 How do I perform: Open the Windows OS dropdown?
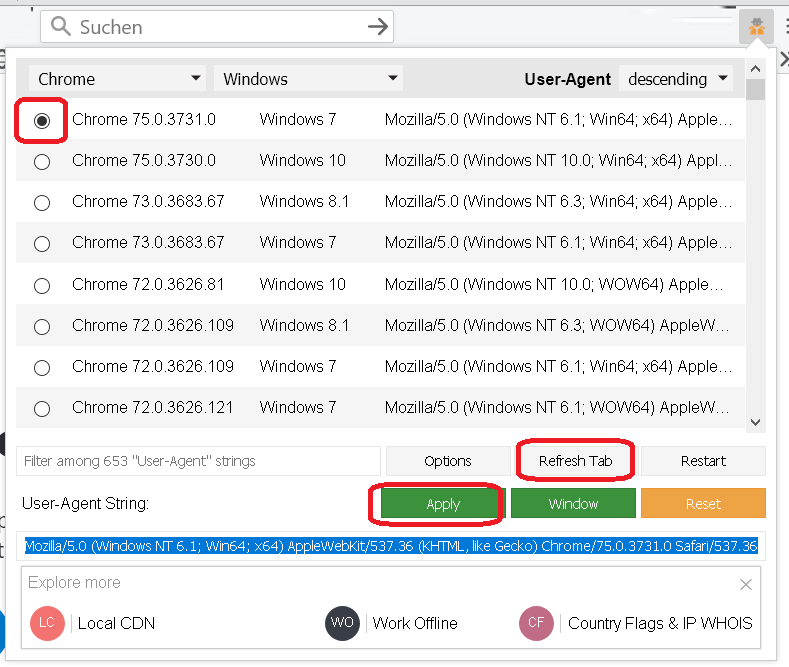coord(308,78)
